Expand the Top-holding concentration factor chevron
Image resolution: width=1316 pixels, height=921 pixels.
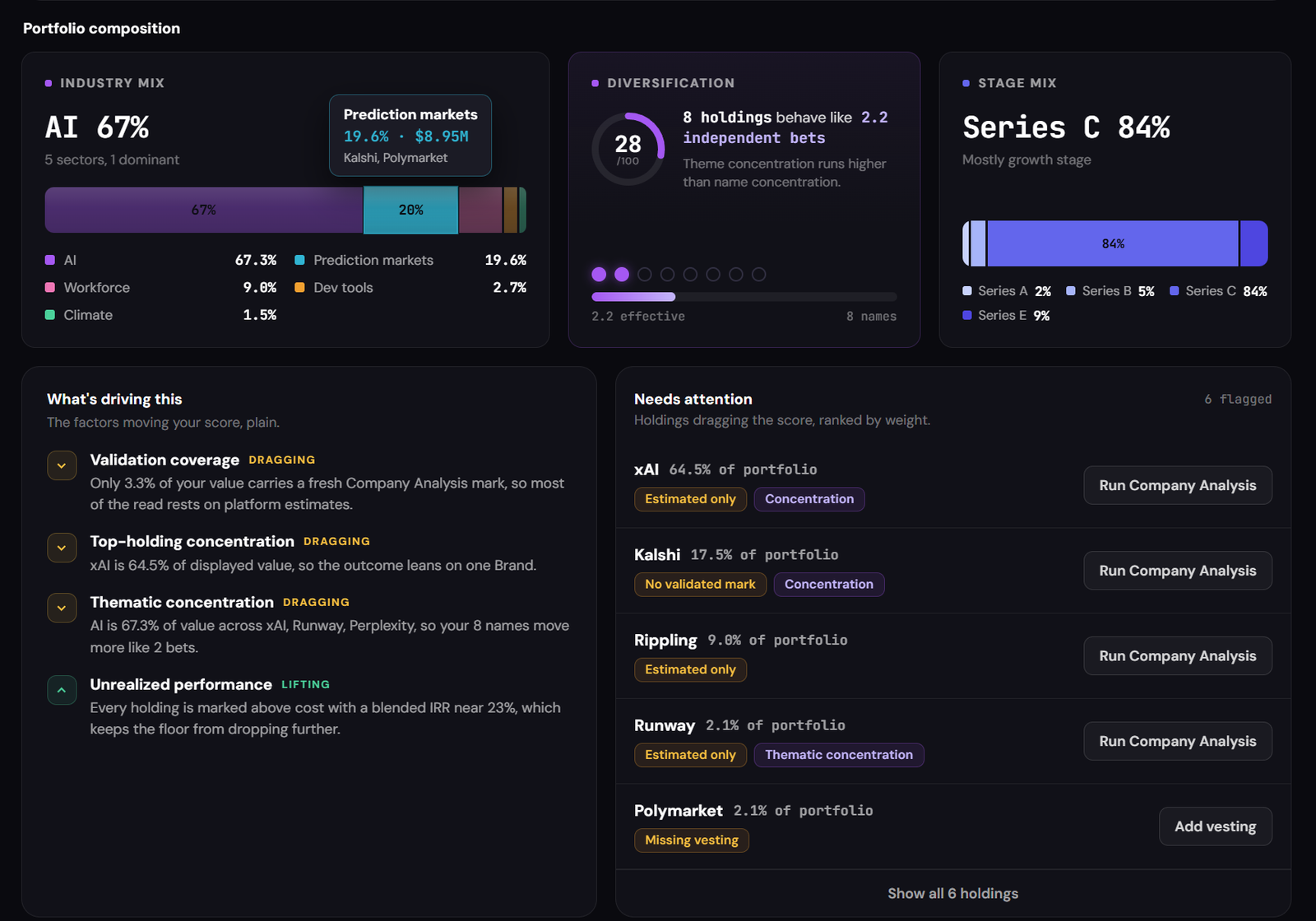(62, 547)
